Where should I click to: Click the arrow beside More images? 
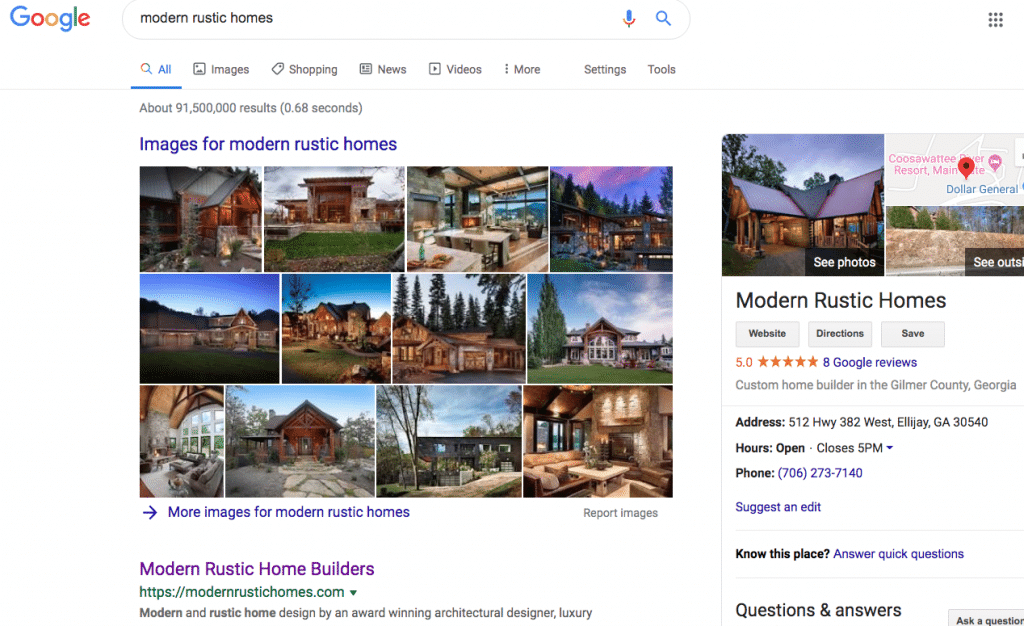coord(150,512)
